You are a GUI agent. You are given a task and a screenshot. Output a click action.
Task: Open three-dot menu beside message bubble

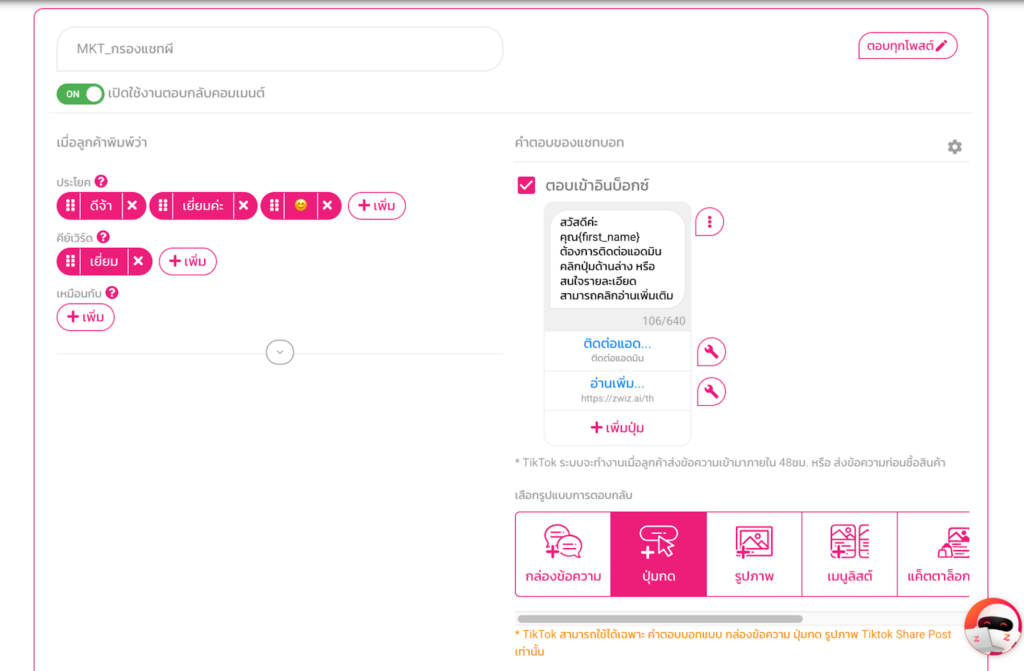tap(709, 222)
